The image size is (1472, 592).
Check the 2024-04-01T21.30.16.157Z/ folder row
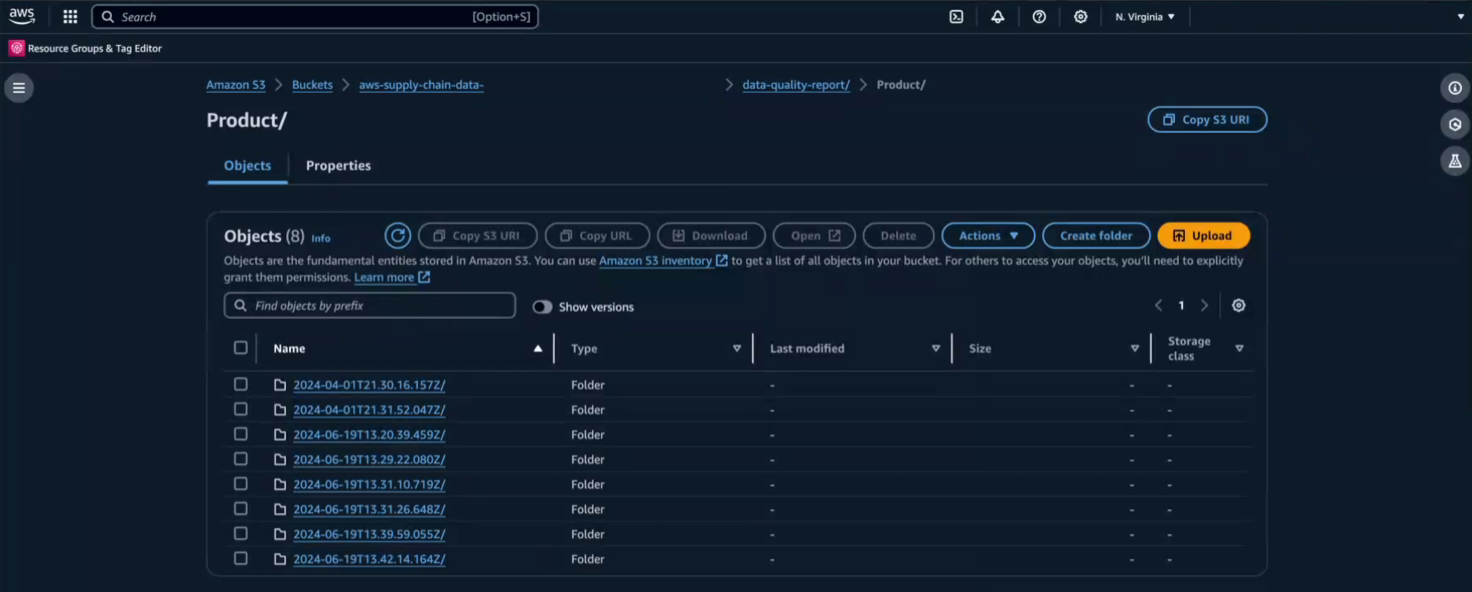(x=240, y=384)
